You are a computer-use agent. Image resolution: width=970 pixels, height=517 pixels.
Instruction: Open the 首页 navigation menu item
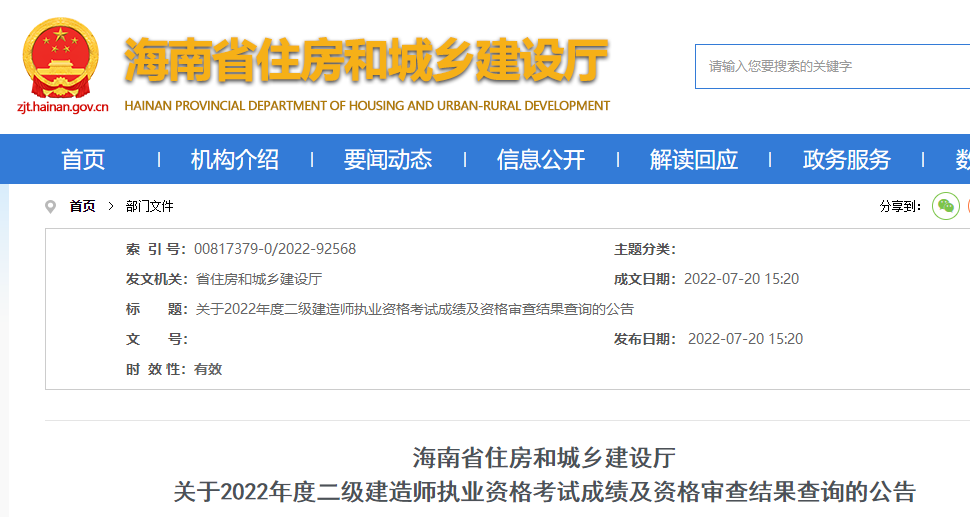[83, 159]
